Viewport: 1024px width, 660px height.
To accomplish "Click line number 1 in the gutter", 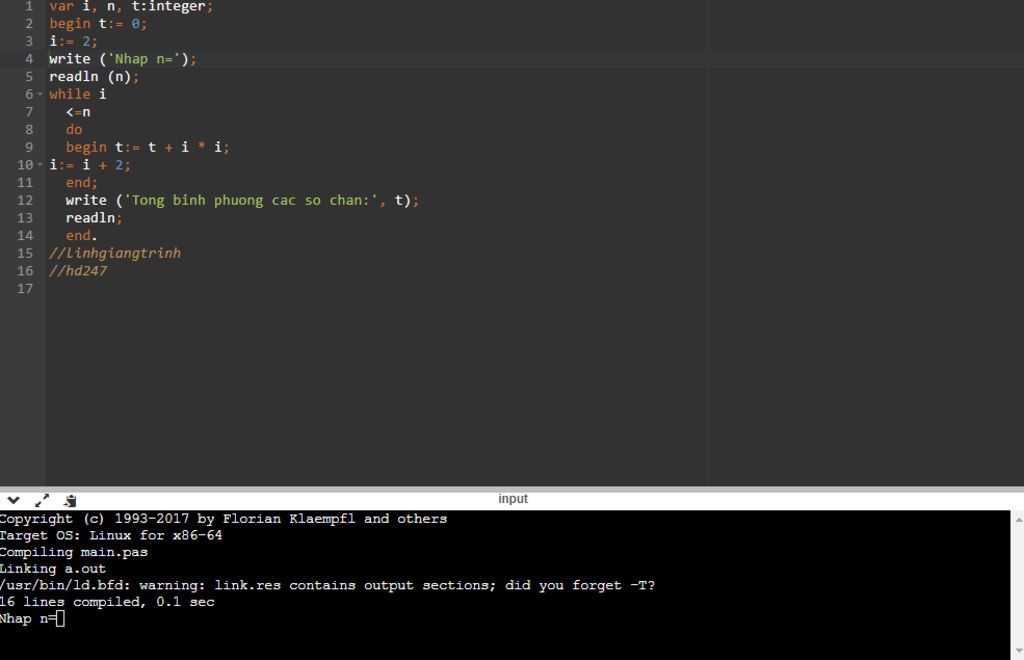I will (x=29, y=7).
